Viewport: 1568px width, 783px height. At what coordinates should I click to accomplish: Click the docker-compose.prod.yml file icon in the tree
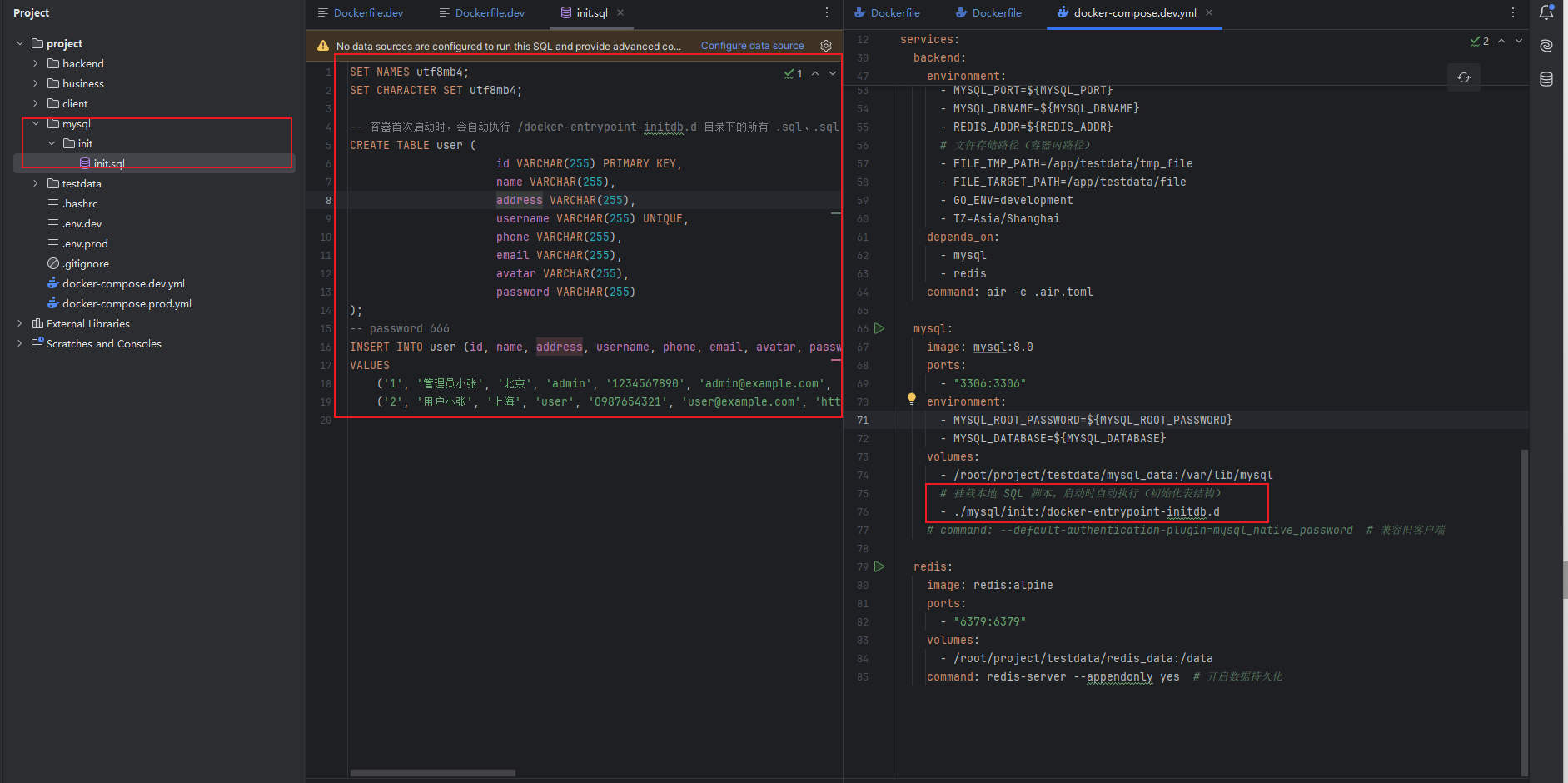coord(53,303)
